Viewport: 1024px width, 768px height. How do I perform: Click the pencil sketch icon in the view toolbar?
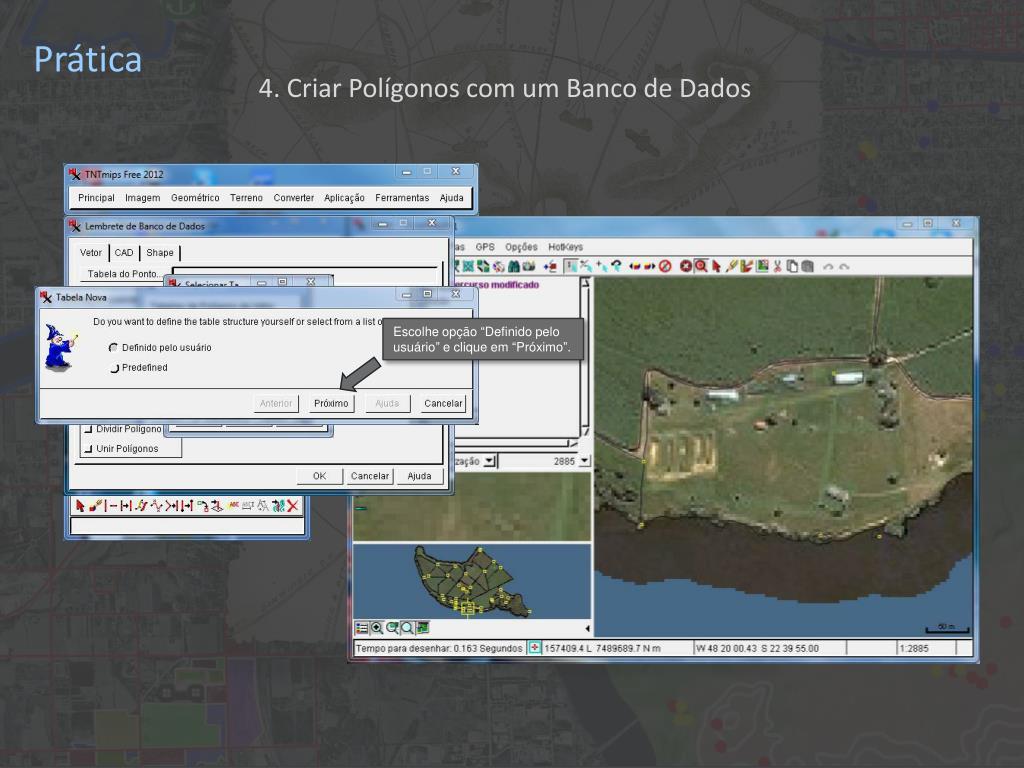(731, 266)
